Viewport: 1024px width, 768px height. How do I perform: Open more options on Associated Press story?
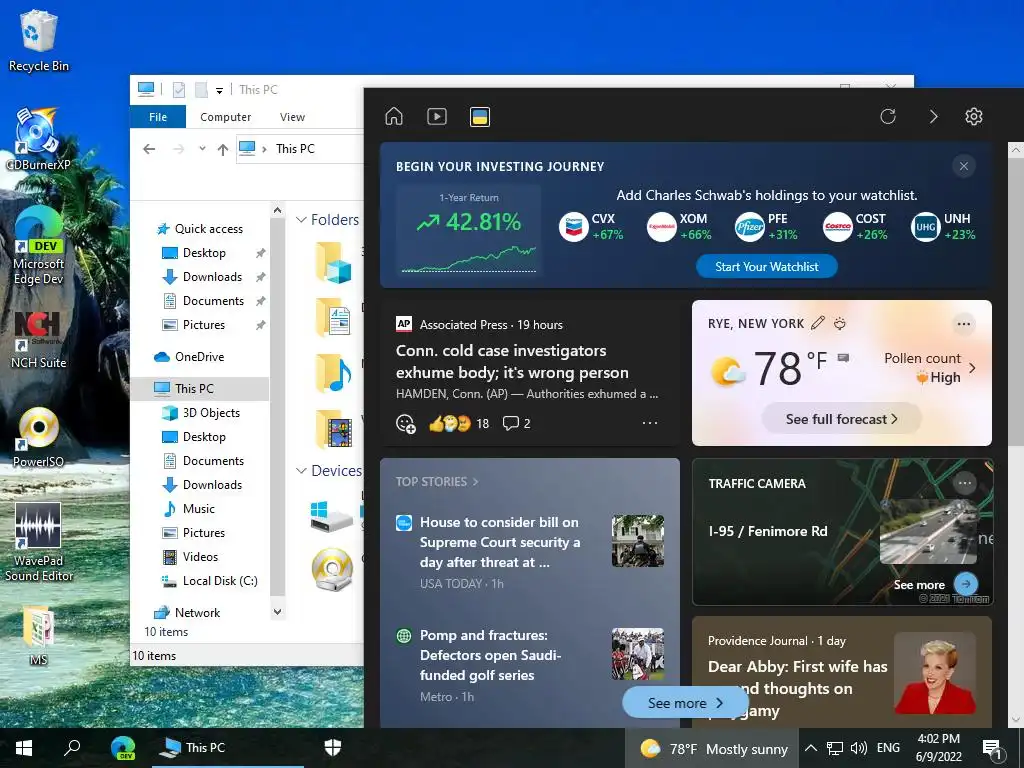[x=650, y=423]
